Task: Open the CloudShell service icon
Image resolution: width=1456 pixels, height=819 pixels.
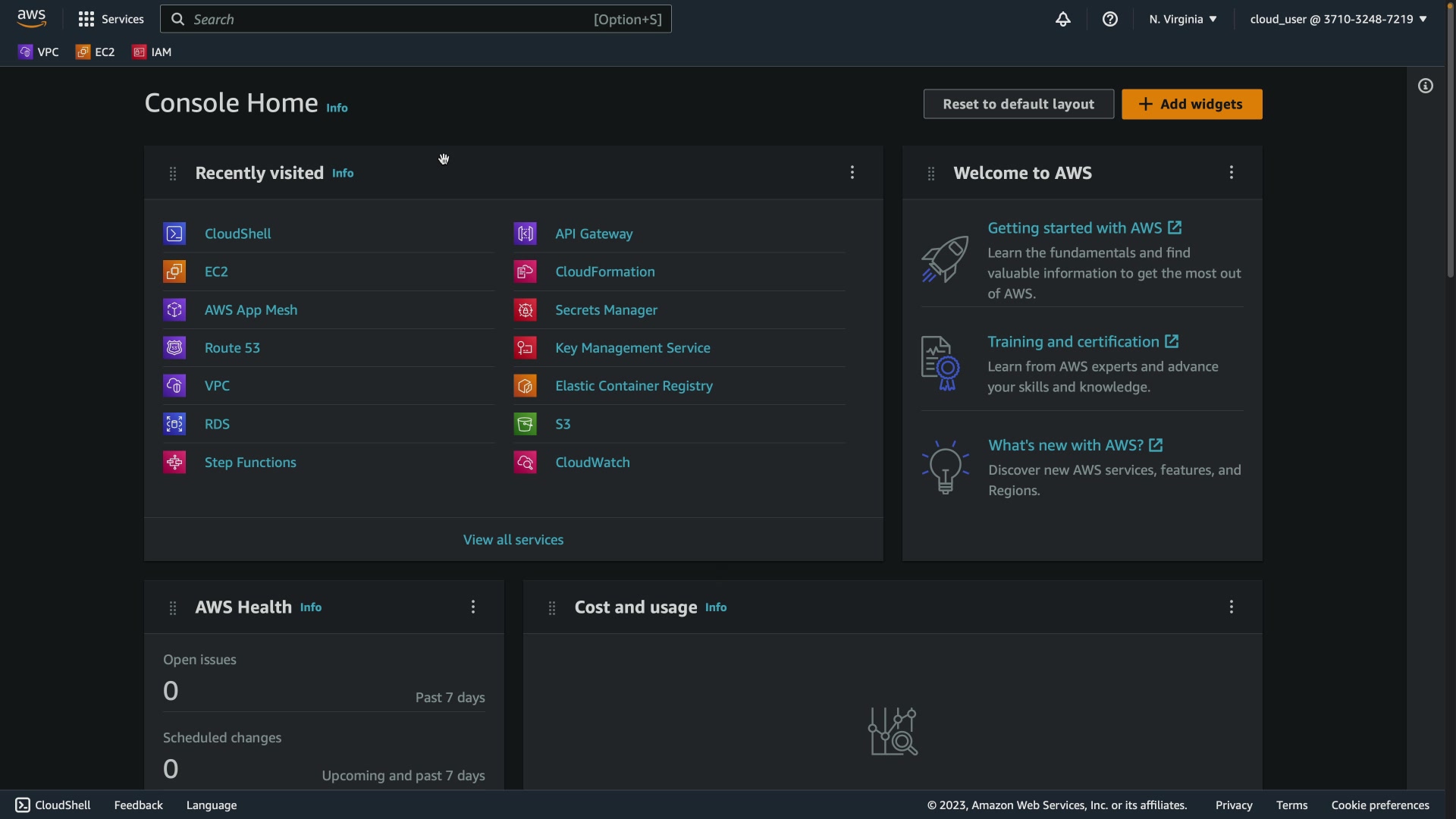Action: [x=174, y=234]
